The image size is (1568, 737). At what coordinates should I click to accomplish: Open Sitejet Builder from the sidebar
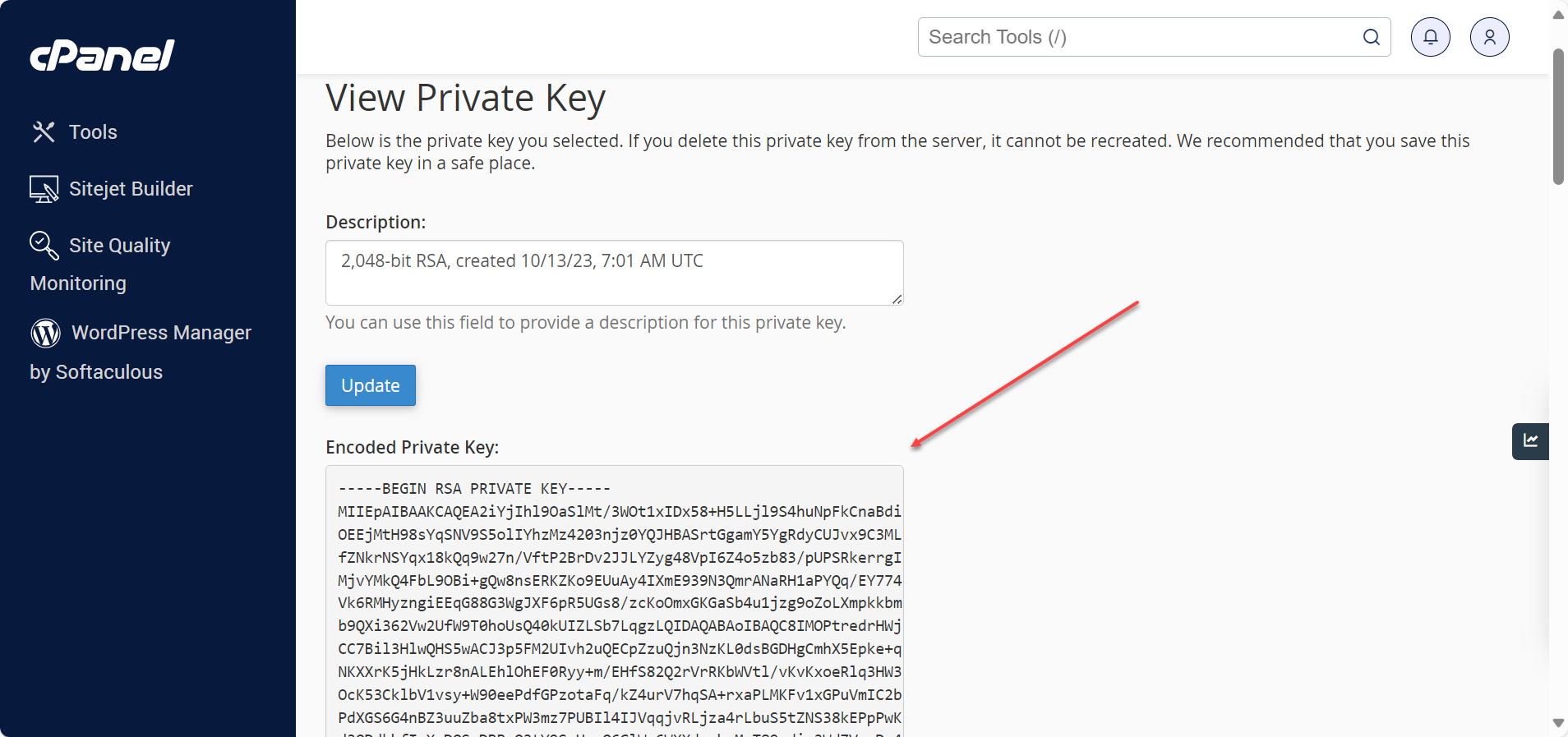point(131,188)
